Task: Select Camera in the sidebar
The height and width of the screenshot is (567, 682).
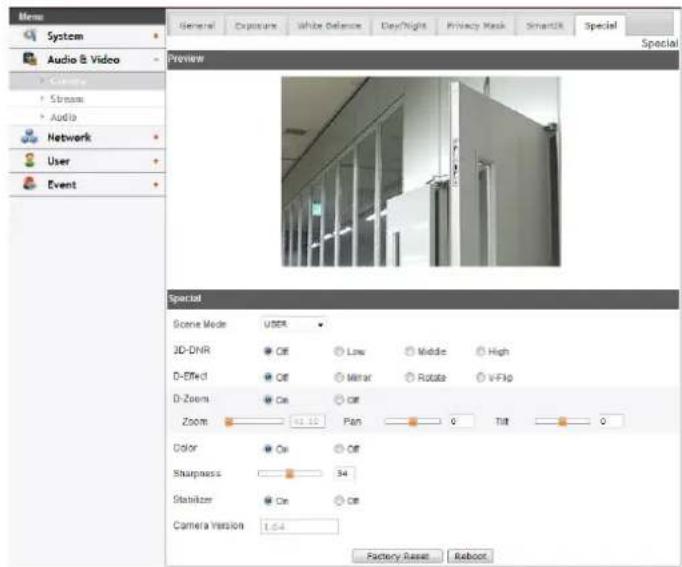Action: pyautogui.click(x=87, y=81)
